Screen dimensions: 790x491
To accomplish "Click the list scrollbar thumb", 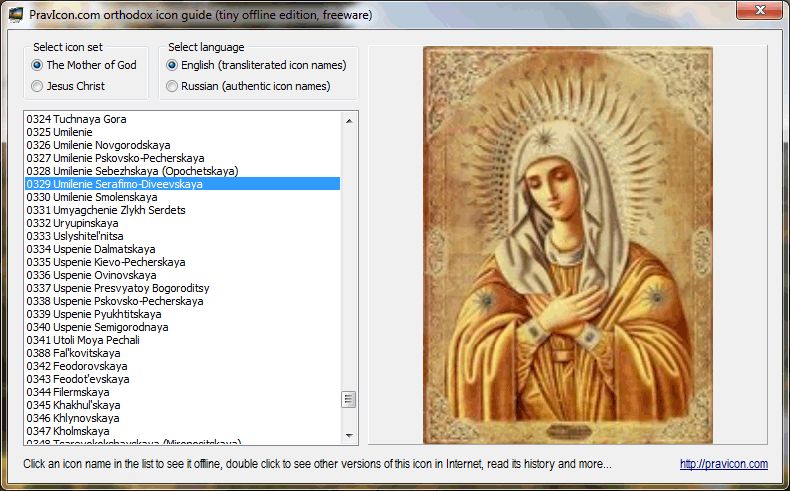I will point(349,400).
